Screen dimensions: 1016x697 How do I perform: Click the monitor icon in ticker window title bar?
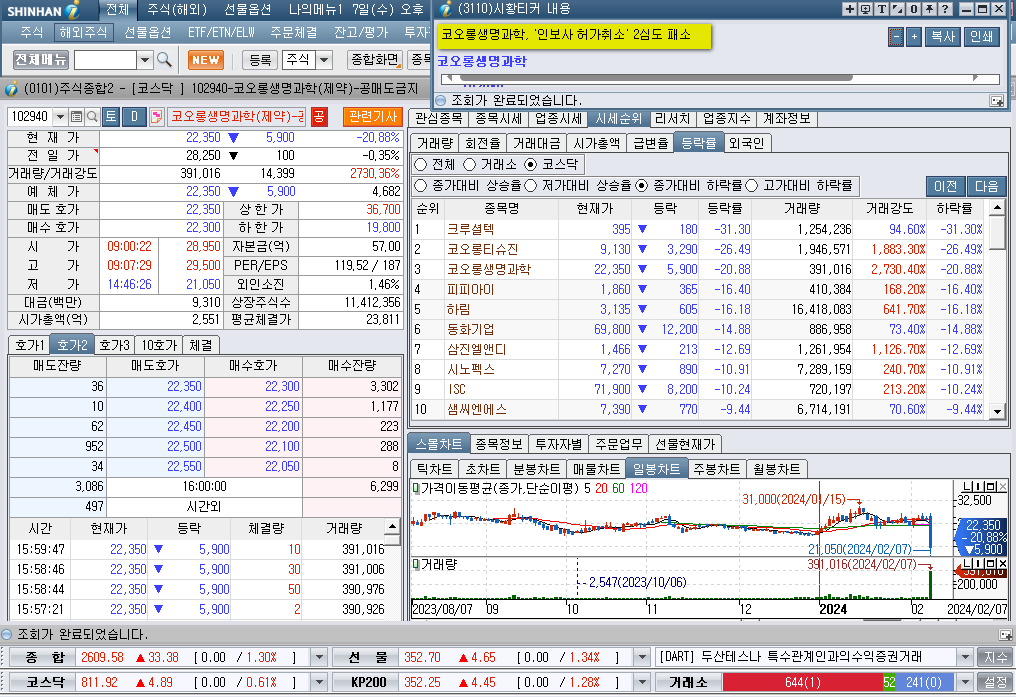point(865,9)
